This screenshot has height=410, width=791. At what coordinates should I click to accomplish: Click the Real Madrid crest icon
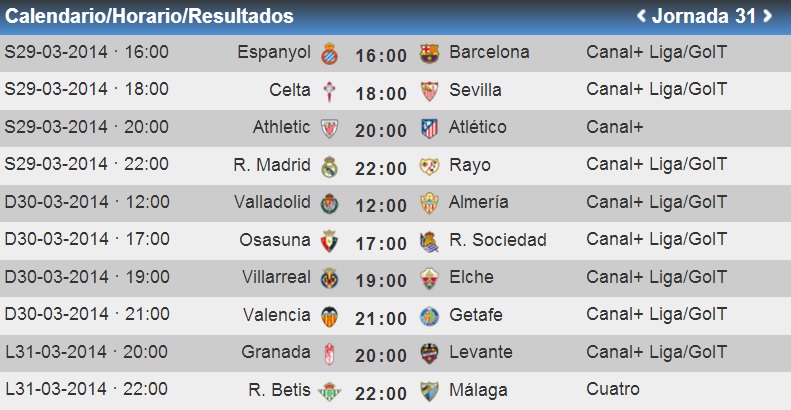[x=329, y=166]
